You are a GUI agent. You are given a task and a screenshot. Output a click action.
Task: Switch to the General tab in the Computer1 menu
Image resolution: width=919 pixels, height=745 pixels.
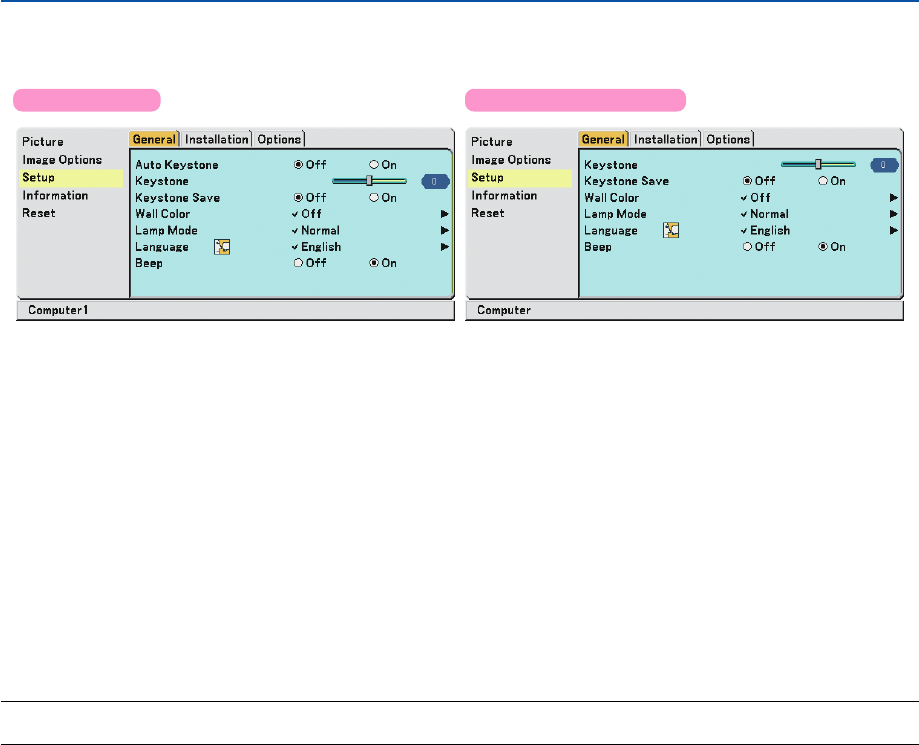pyautogui.click(x=154, y=139)
